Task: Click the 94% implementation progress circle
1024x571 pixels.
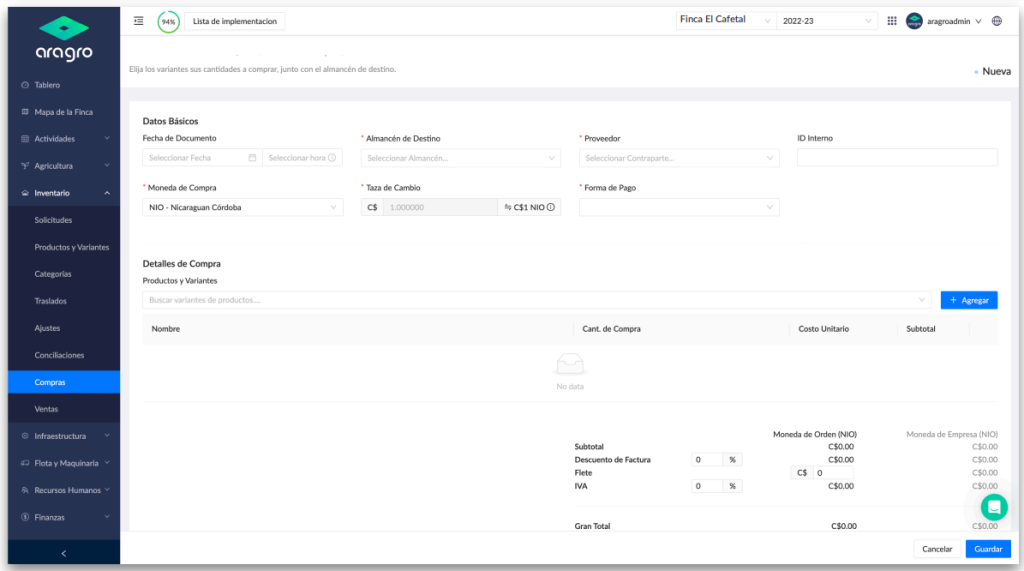Action: click(x=168, y=22)
